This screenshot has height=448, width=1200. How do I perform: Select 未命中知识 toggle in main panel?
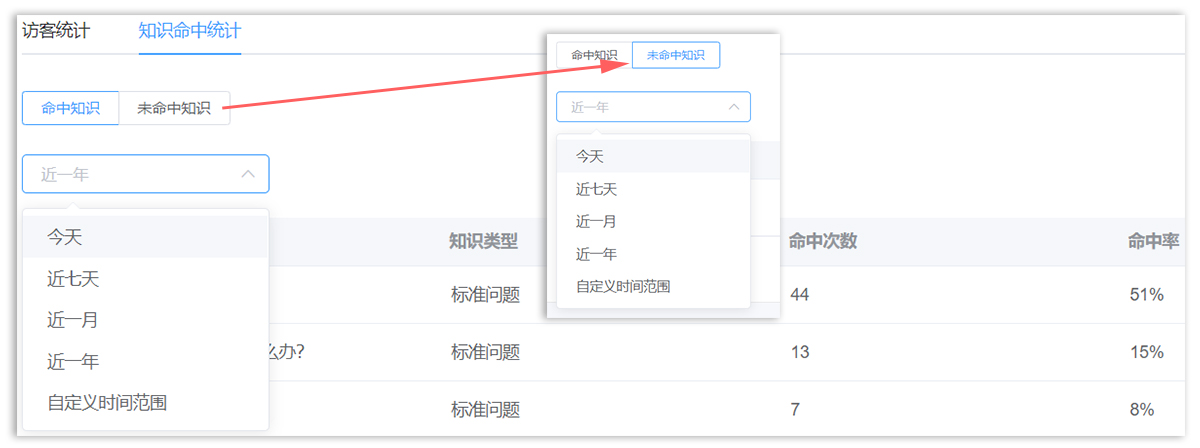pyautogui.click(x=174, y=108)
